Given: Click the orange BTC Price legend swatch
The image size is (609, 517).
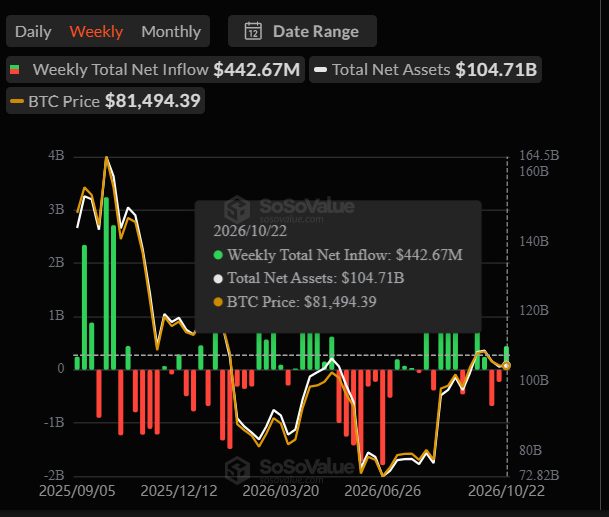Looking at the screenshot, I should [17, 101].
